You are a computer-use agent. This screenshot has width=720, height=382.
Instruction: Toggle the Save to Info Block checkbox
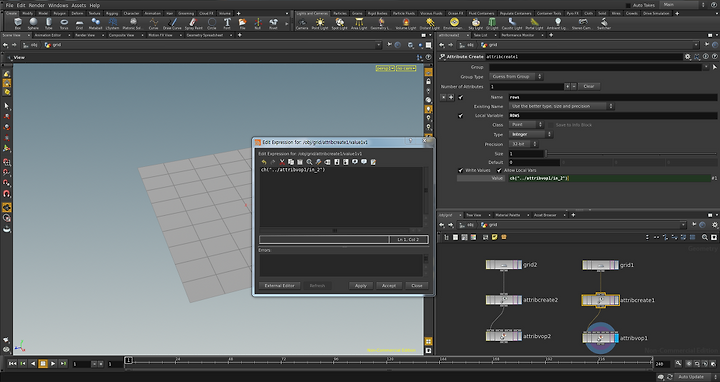tap(551, 125)
